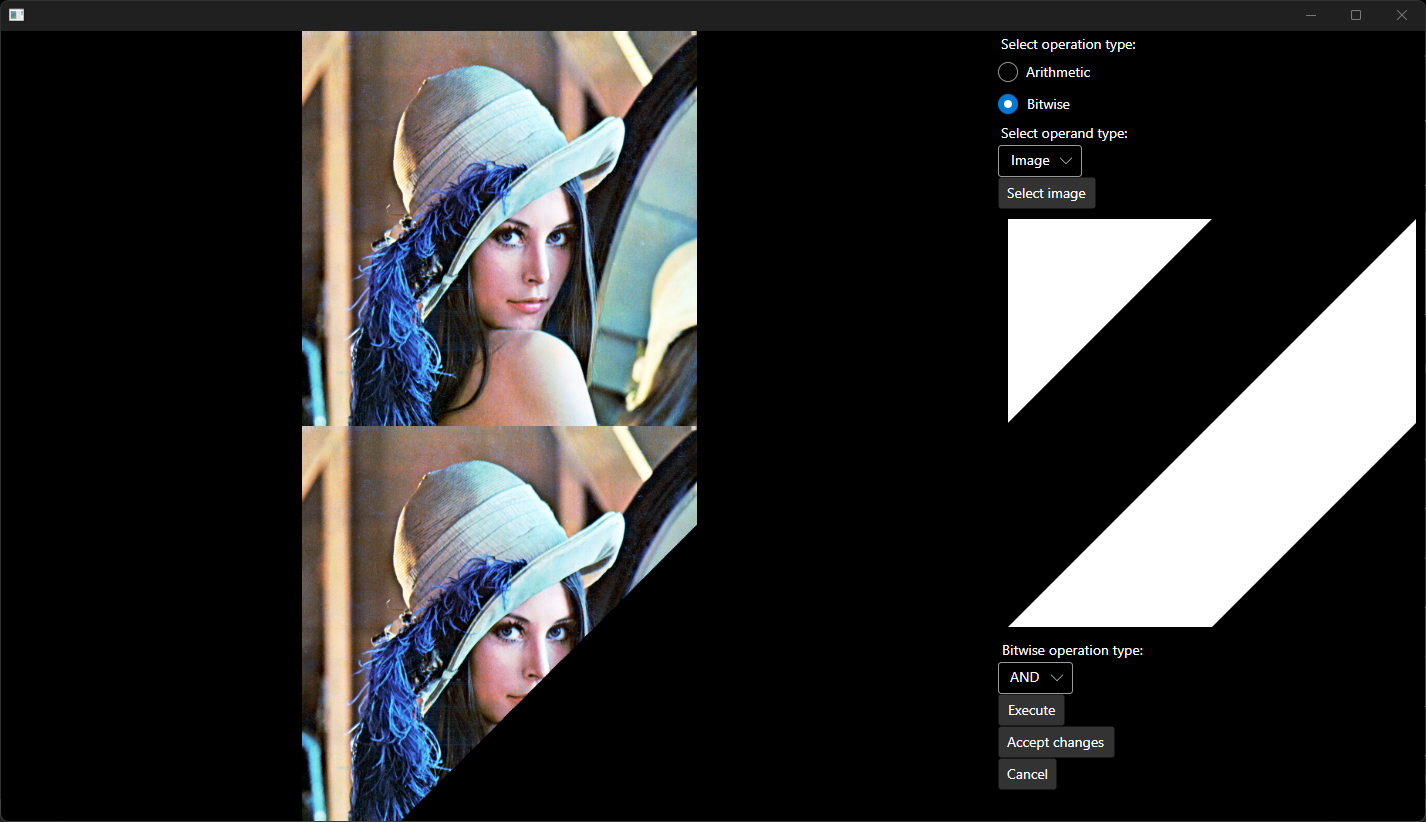The height and width of the screenshot is (822, 1426).
Task: Click the Execute button
Action: point(1031,710)
